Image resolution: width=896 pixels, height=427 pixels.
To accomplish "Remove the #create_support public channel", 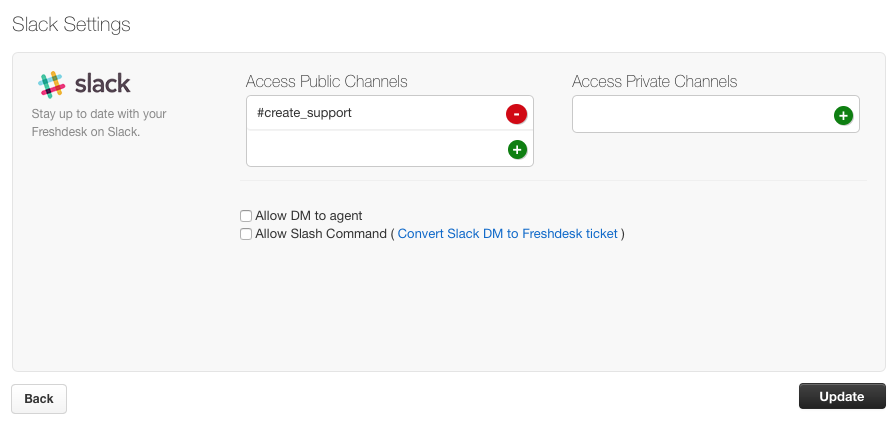I will click(516, 114).
